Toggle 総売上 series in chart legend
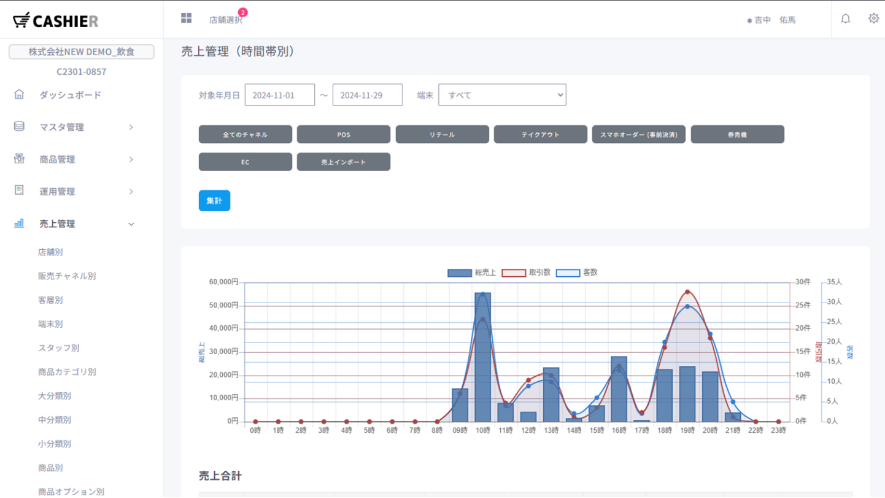Image resolution: width=885 pixels, height=498 pixels. coord(472,272)
